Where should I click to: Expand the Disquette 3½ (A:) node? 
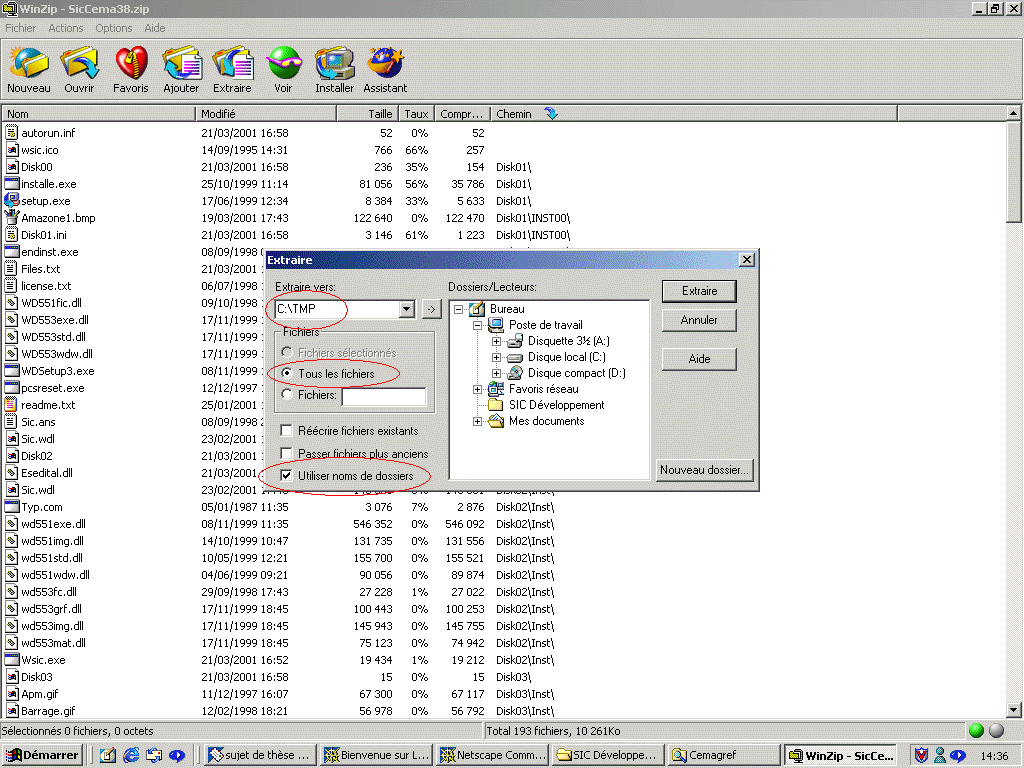click(x=496, y=341)
